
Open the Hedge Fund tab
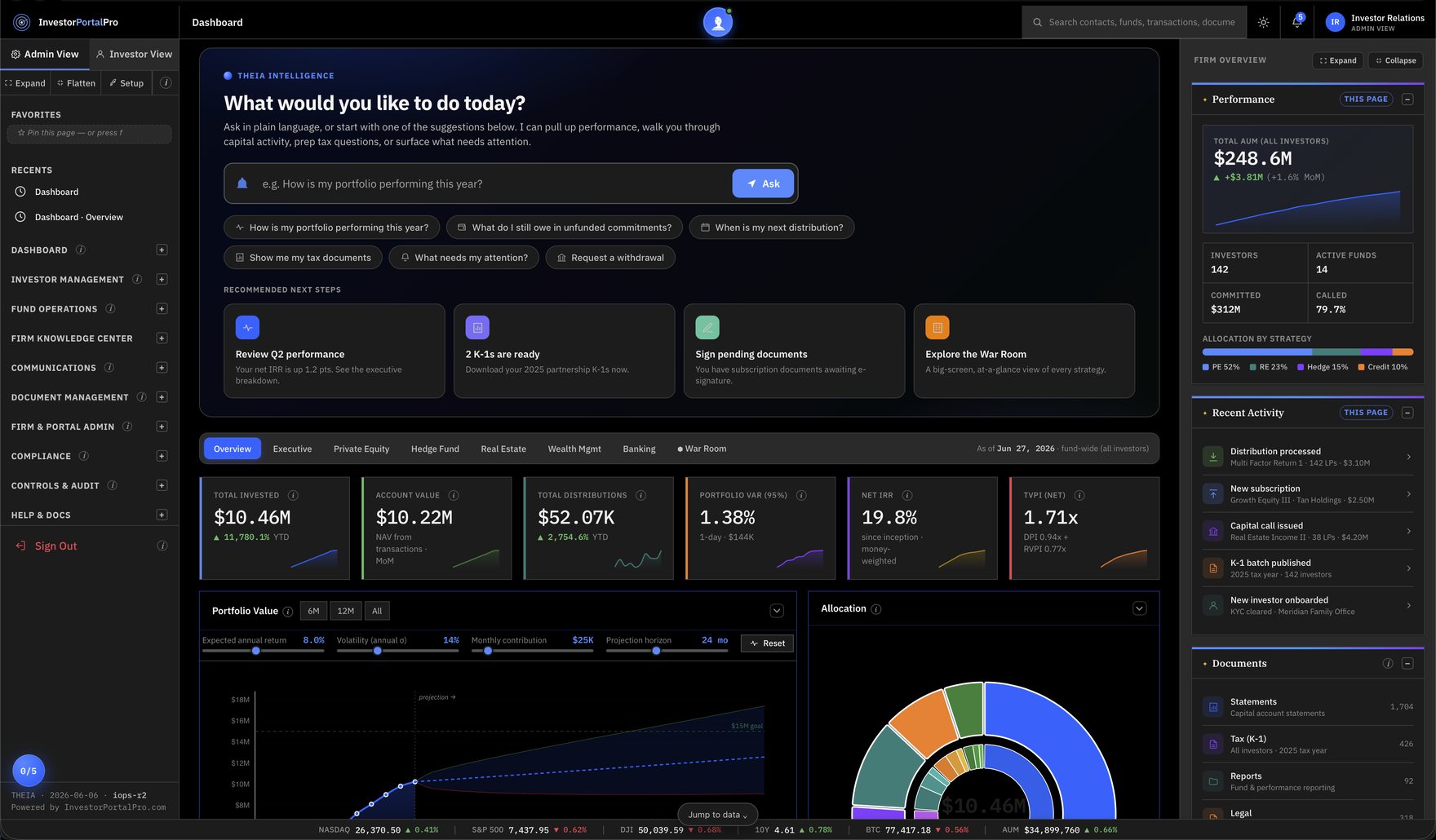[x=435, y=449]
